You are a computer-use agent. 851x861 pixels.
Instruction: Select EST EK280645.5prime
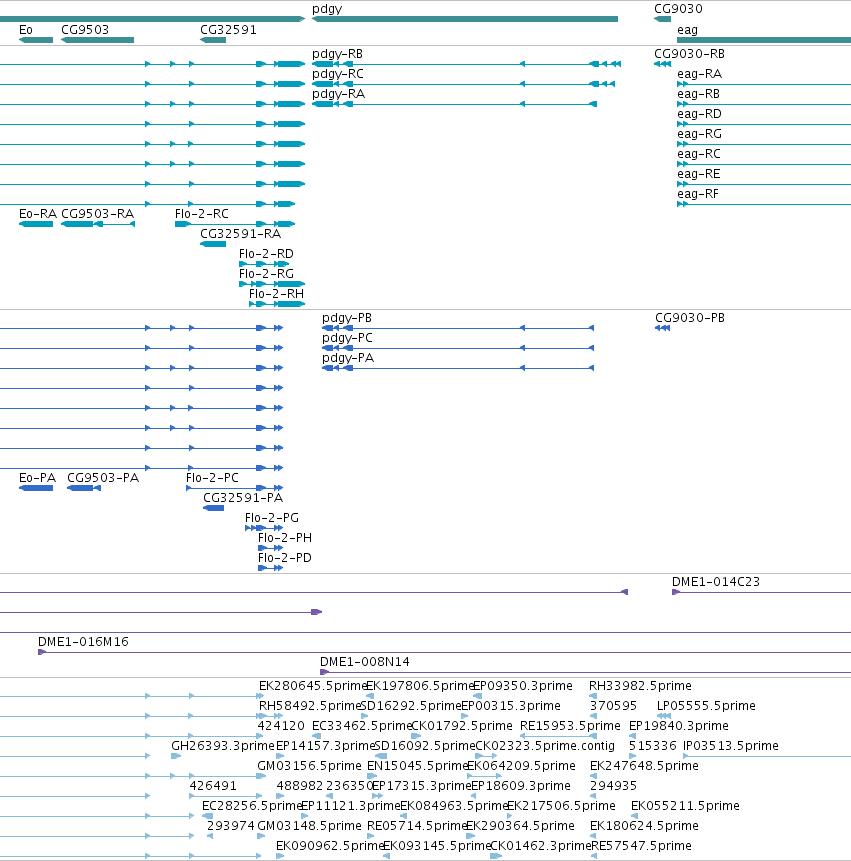(x=312, y=686)
